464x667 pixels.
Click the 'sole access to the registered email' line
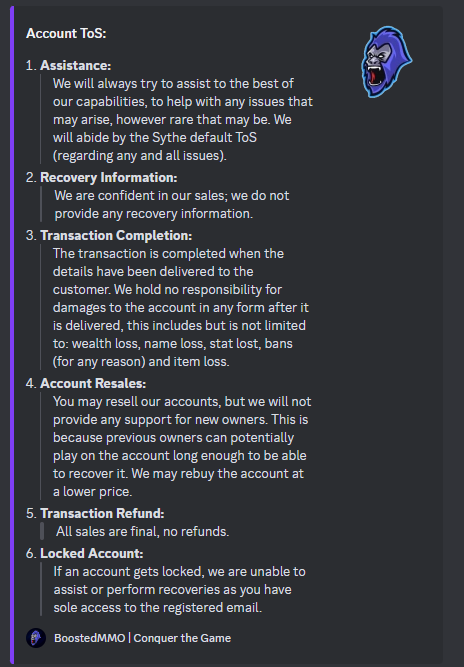coord(157,607)
